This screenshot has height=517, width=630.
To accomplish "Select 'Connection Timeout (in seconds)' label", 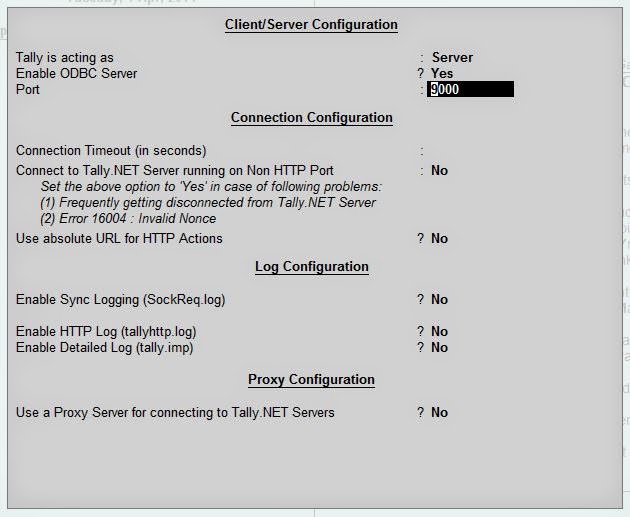I will click(111, 151).
